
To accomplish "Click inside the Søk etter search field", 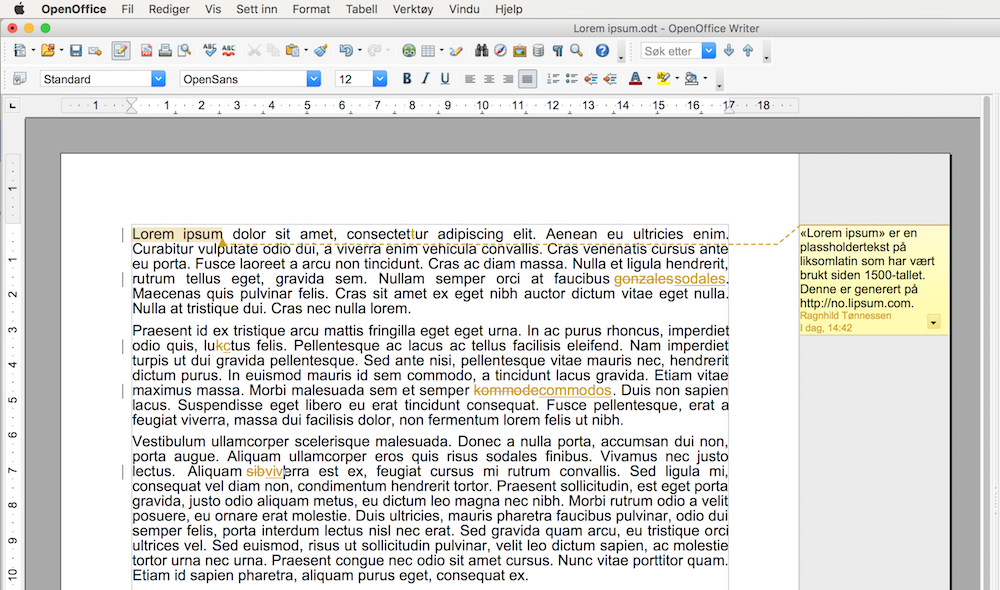I will 669,51.
